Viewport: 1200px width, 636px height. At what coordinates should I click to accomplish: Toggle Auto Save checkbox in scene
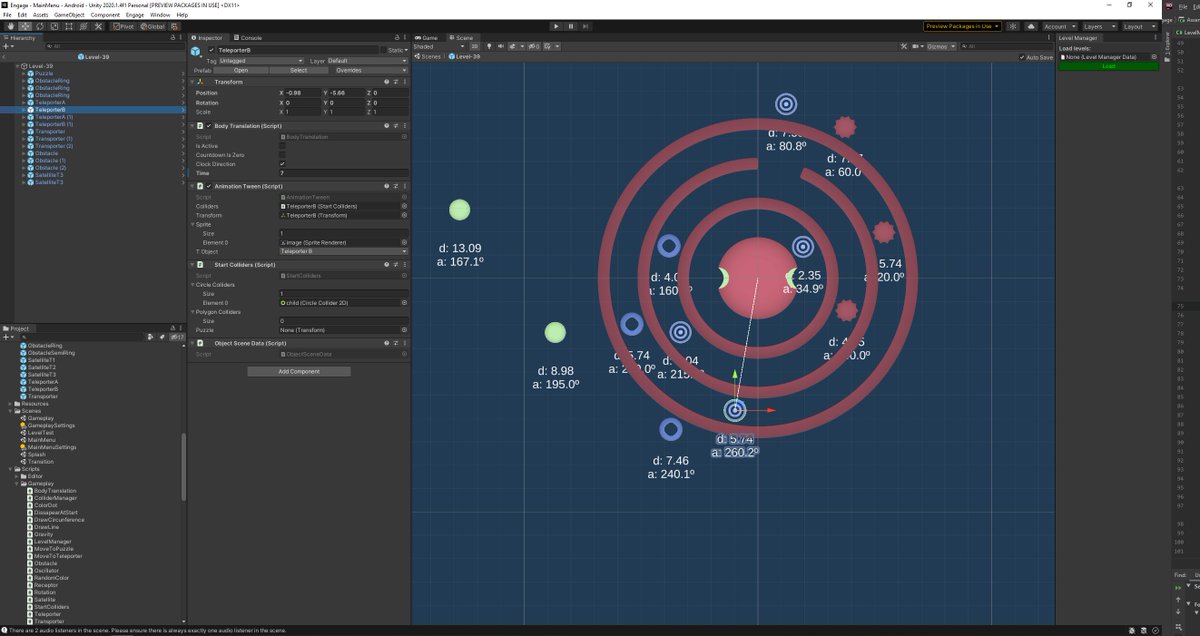pos(1022,57)
